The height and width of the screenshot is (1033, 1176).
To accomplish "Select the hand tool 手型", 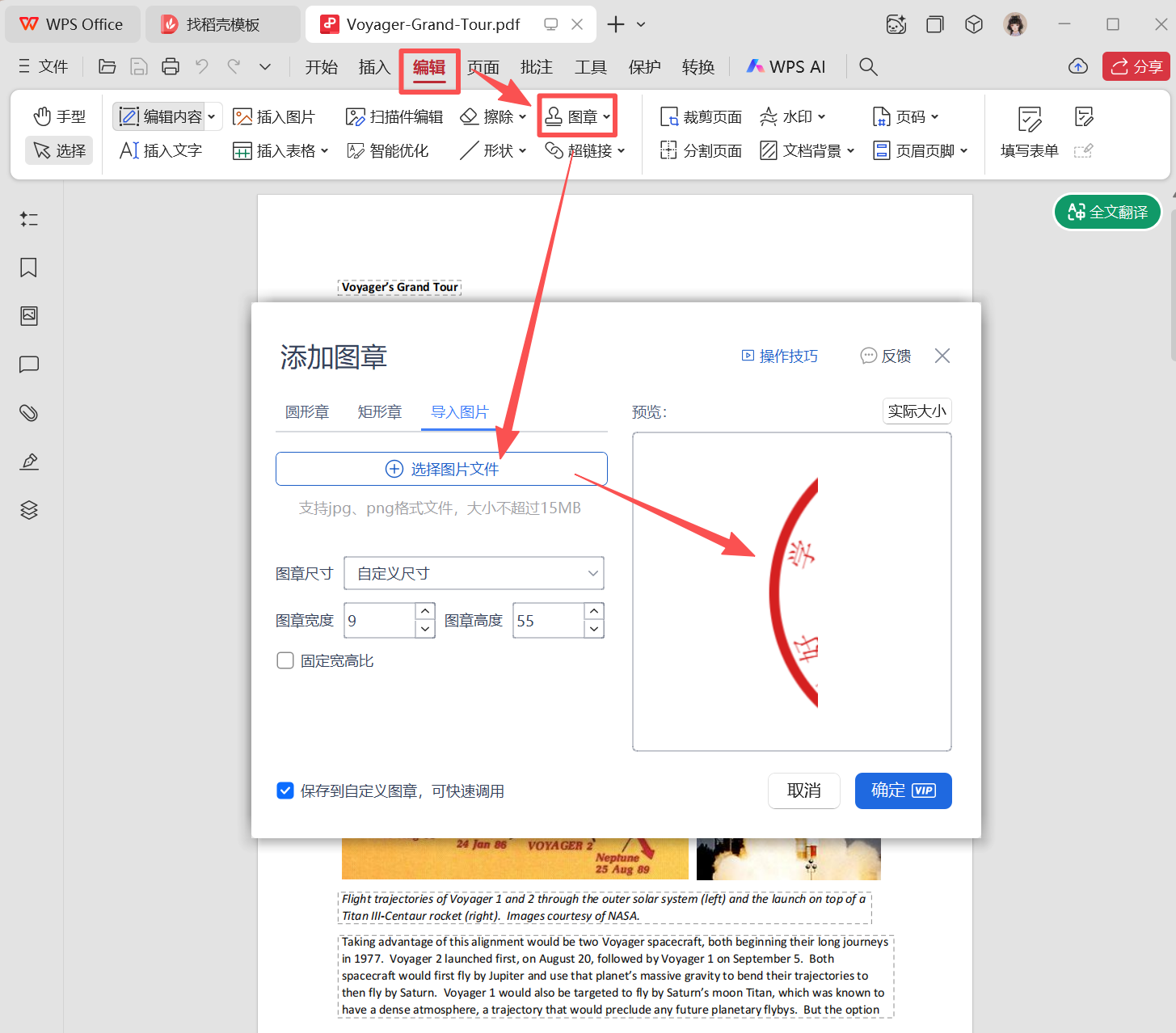I will click(59, 116).
